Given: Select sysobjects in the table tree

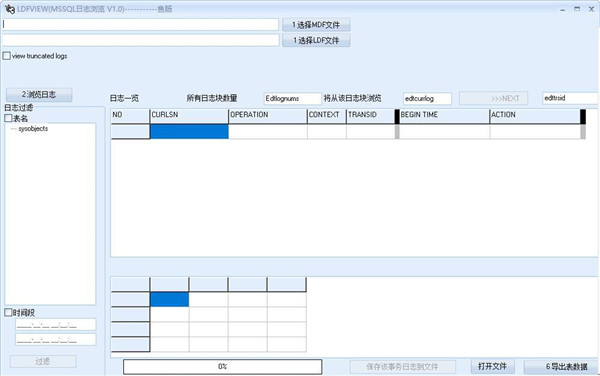Looking at the screenshot, I should (33, 129).
